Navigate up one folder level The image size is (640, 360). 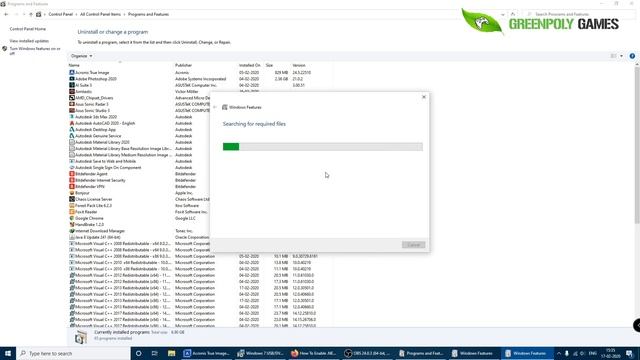point(31,14)
